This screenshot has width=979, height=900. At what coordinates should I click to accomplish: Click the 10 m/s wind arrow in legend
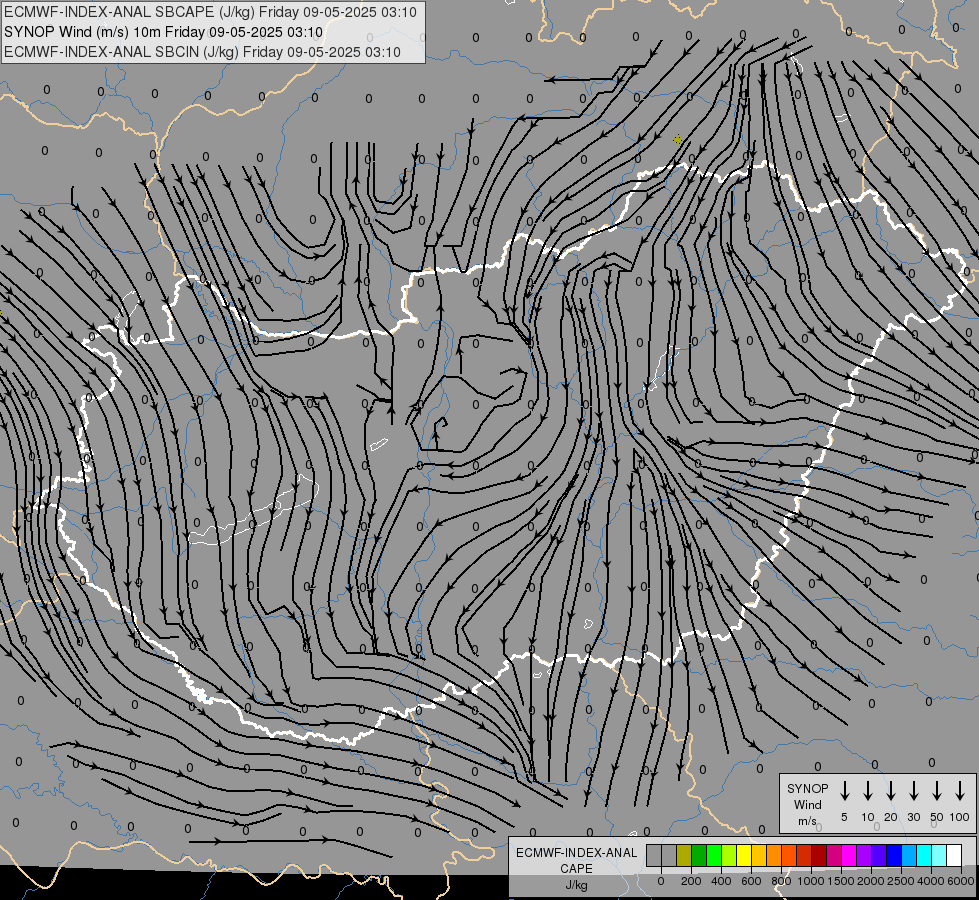click(868, 791)
